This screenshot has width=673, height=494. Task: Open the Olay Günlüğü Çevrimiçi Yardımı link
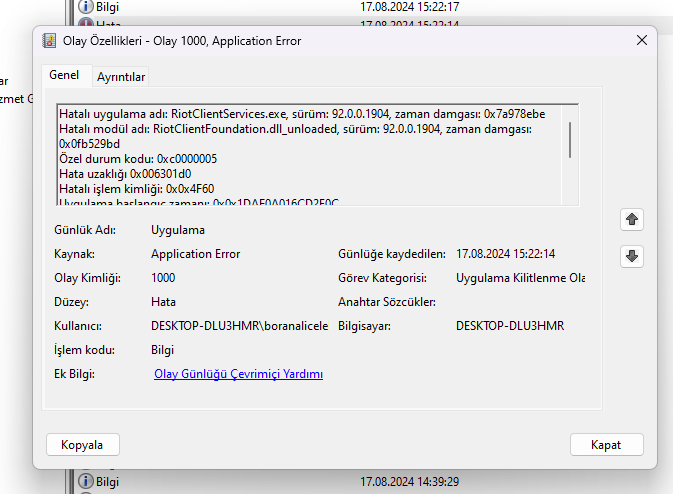click(238, 374)
